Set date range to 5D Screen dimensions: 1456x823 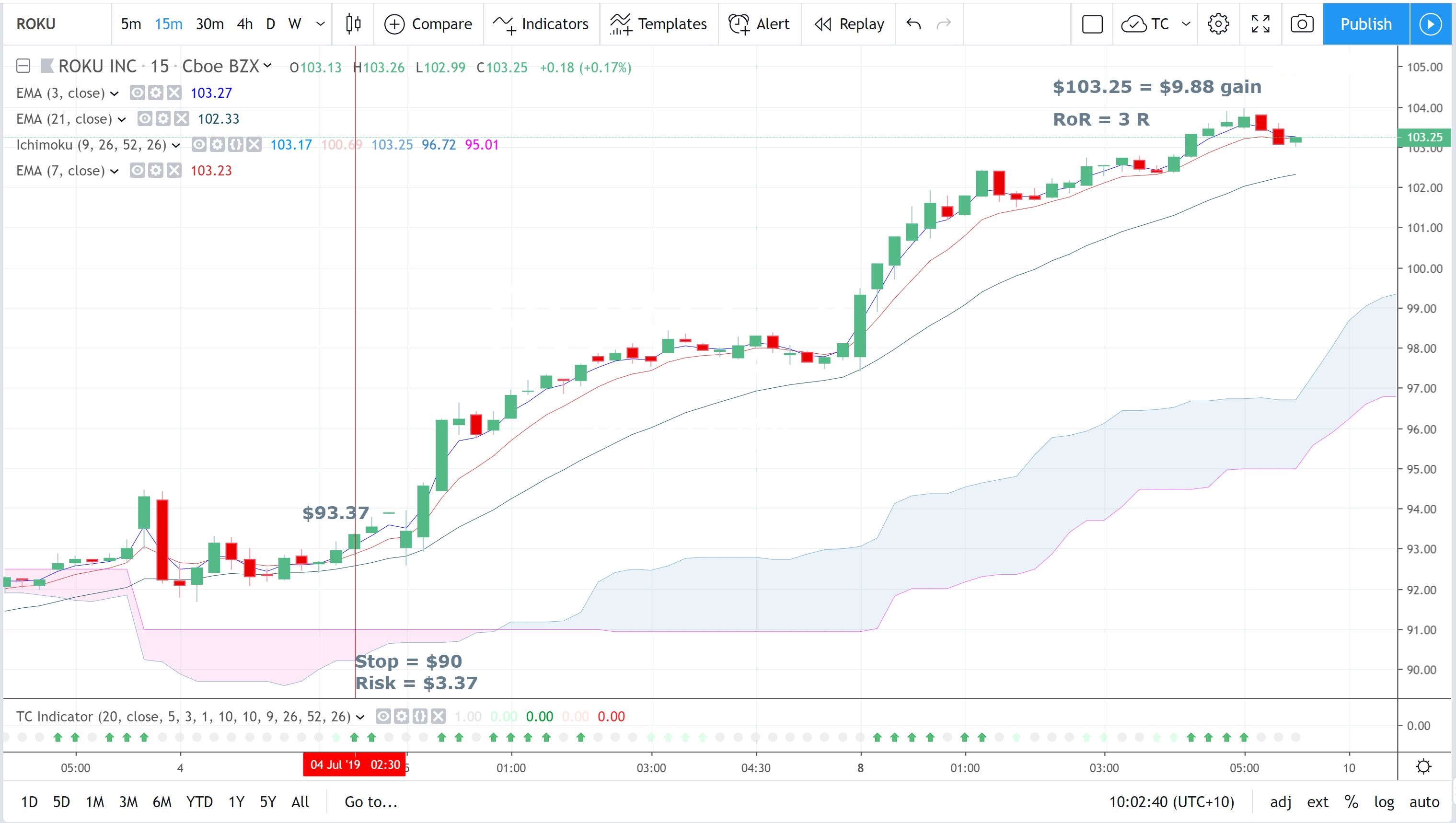61,802
